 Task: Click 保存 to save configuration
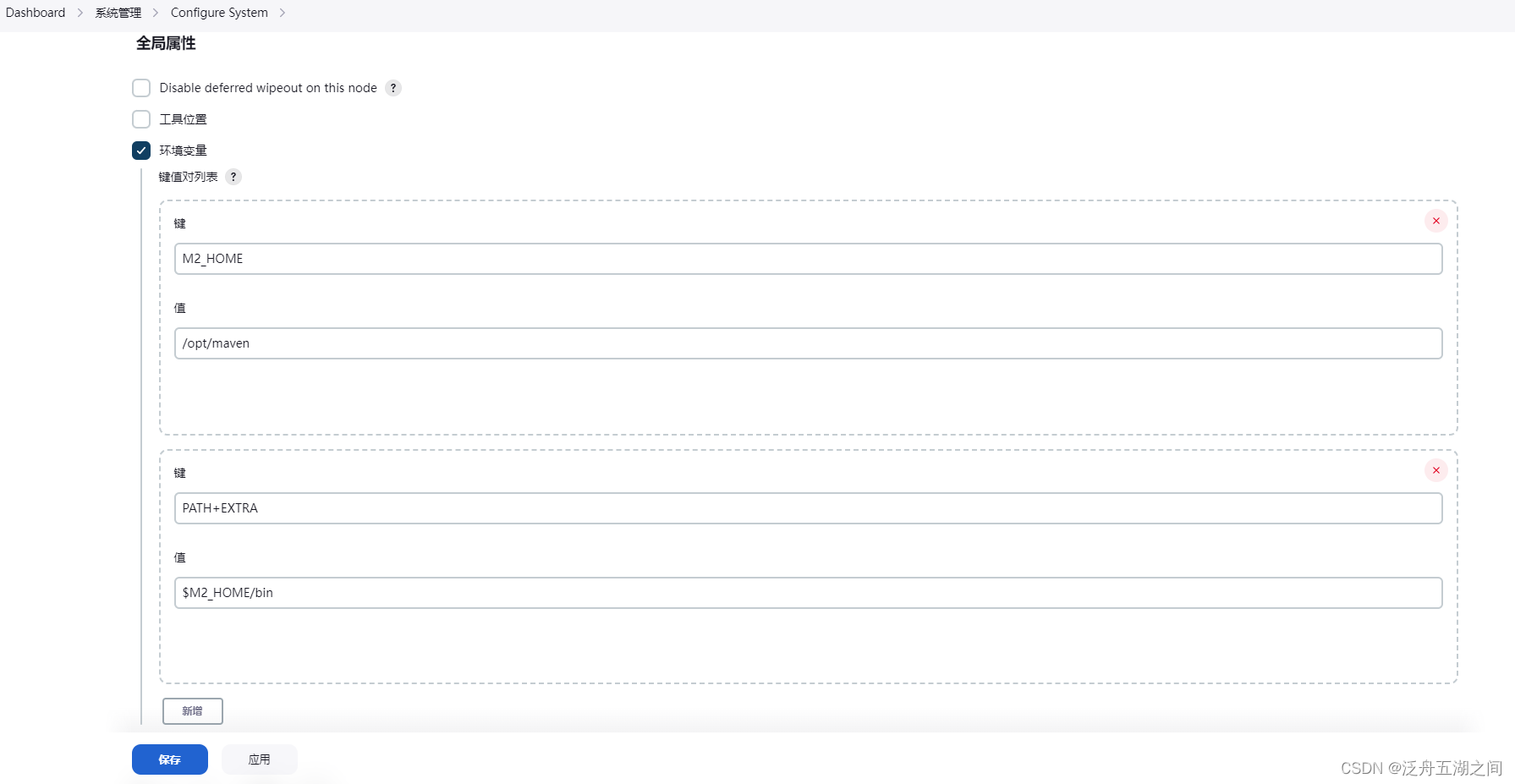point(170,759)
